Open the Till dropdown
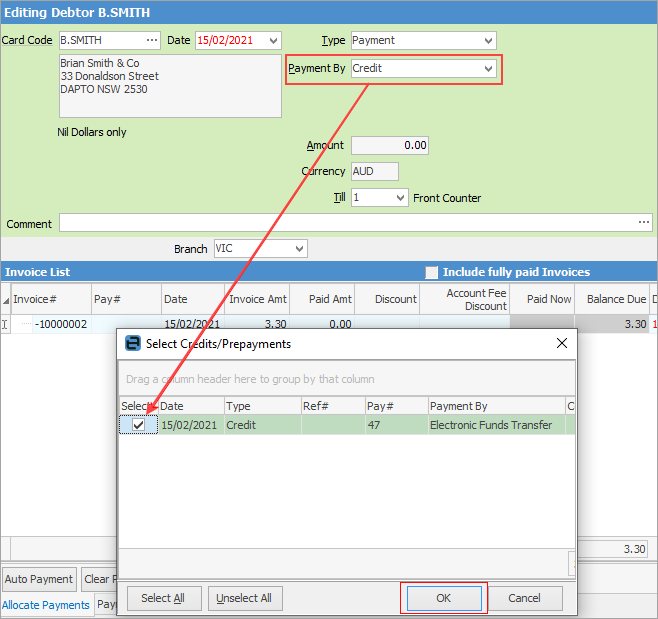This screenshot has height=619, width=658. [400, 198]
